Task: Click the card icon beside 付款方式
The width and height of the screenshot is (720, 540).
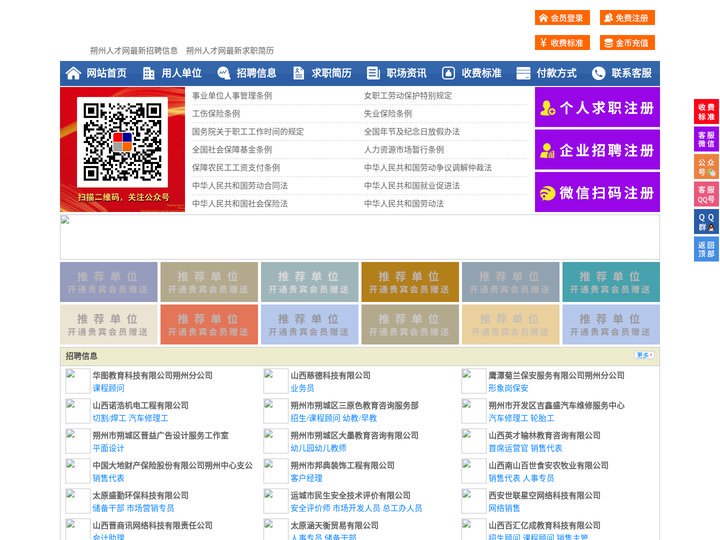Action: coord(523,73)
